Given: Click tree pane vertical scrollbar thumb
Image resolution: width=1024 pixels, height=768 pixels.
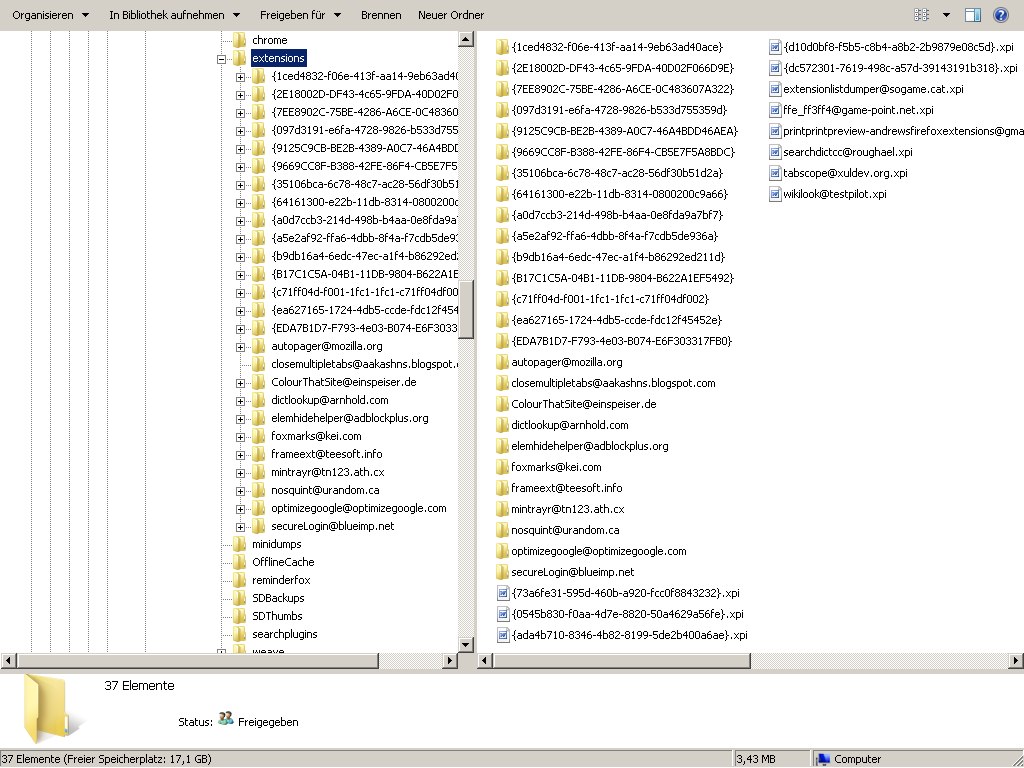Looking at the screenshot, I should [x=466, y=310].
